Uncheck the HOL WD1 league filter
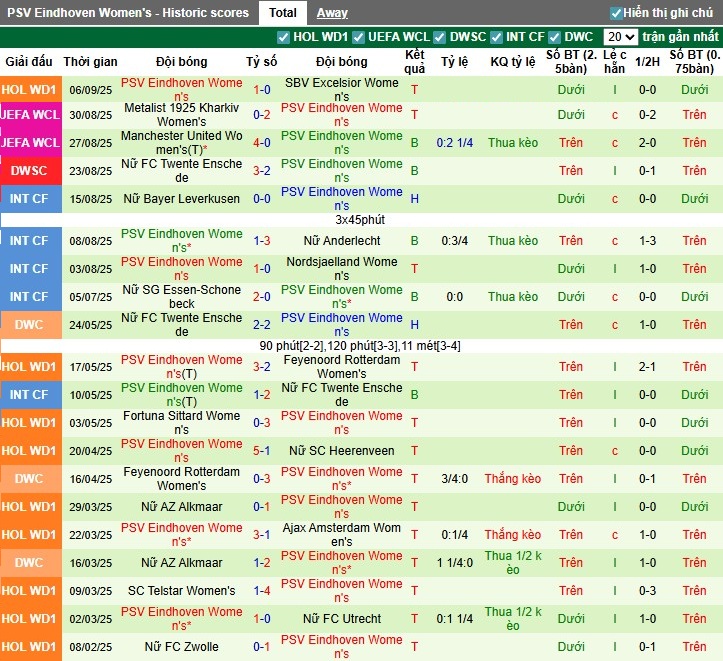This screenshot has height=661, width=723. [283, 37]
